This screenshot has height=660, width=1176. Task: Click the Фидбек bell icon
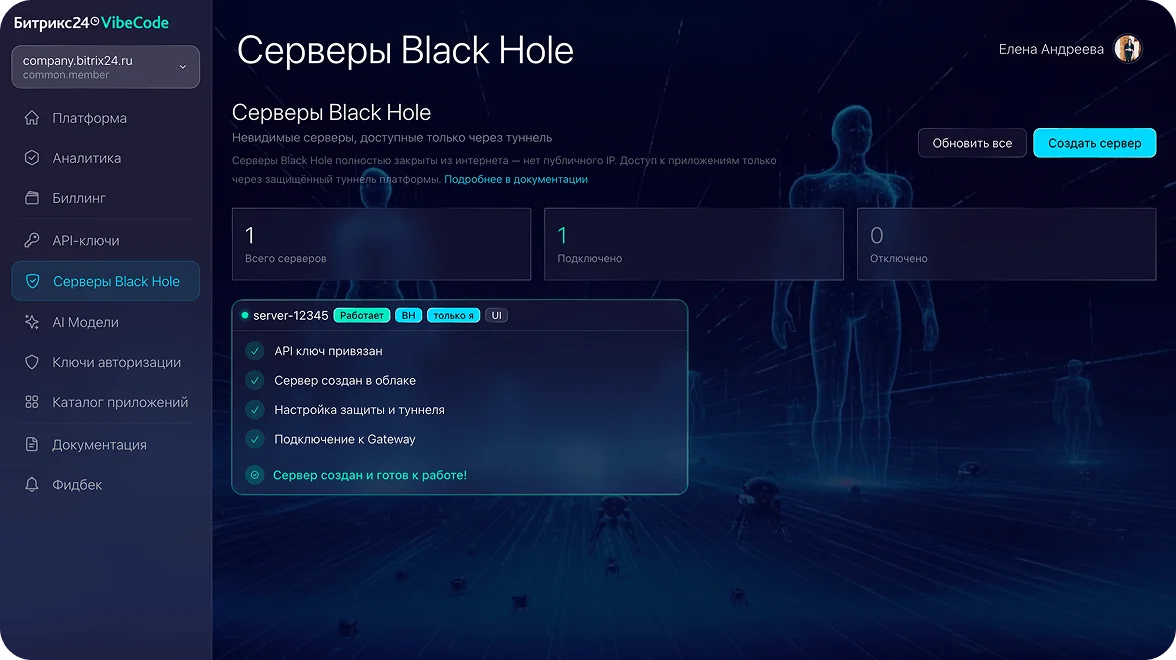coord(32,484)
